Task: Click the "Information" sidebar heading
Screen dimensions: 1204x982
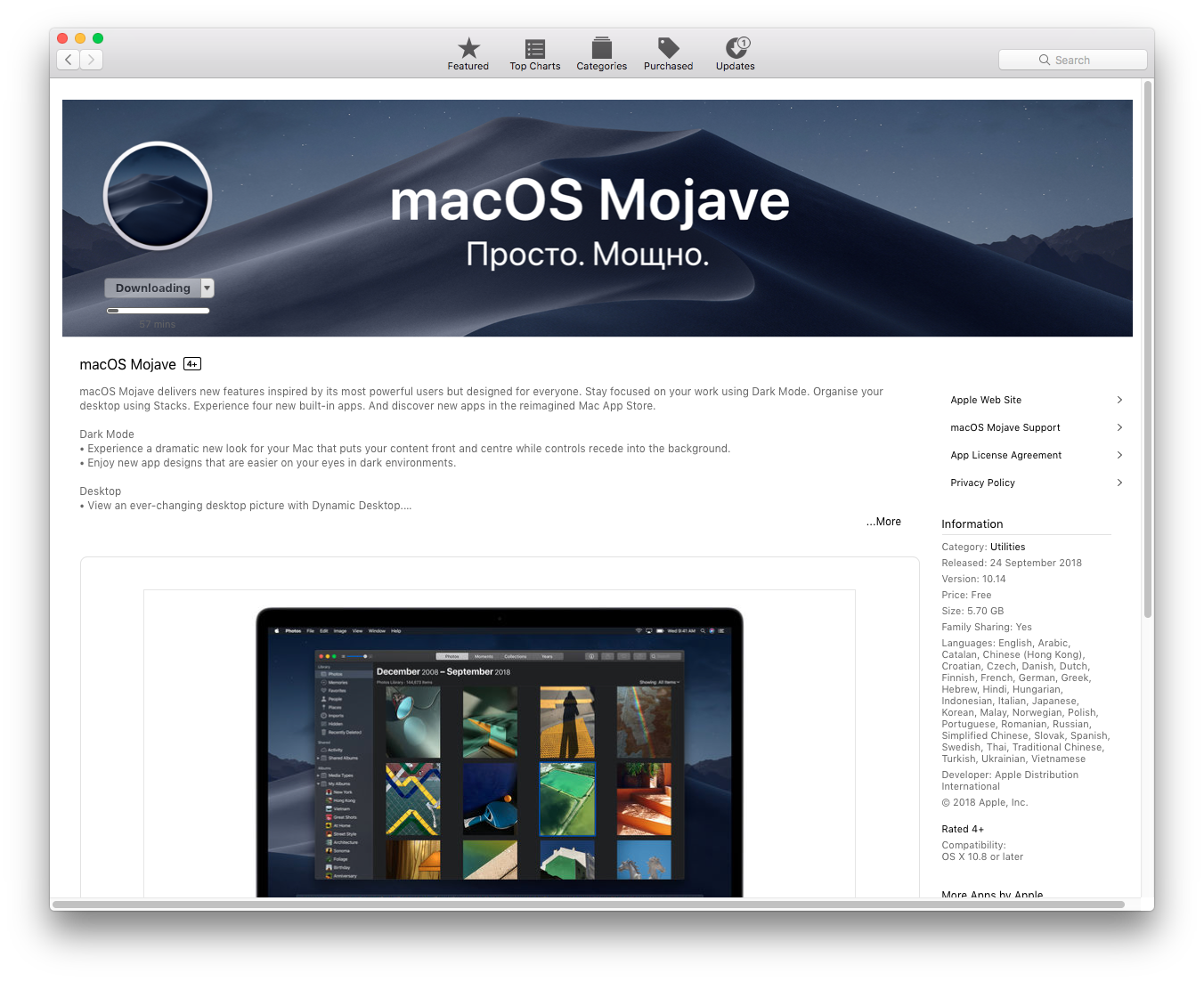Action: 972,524
